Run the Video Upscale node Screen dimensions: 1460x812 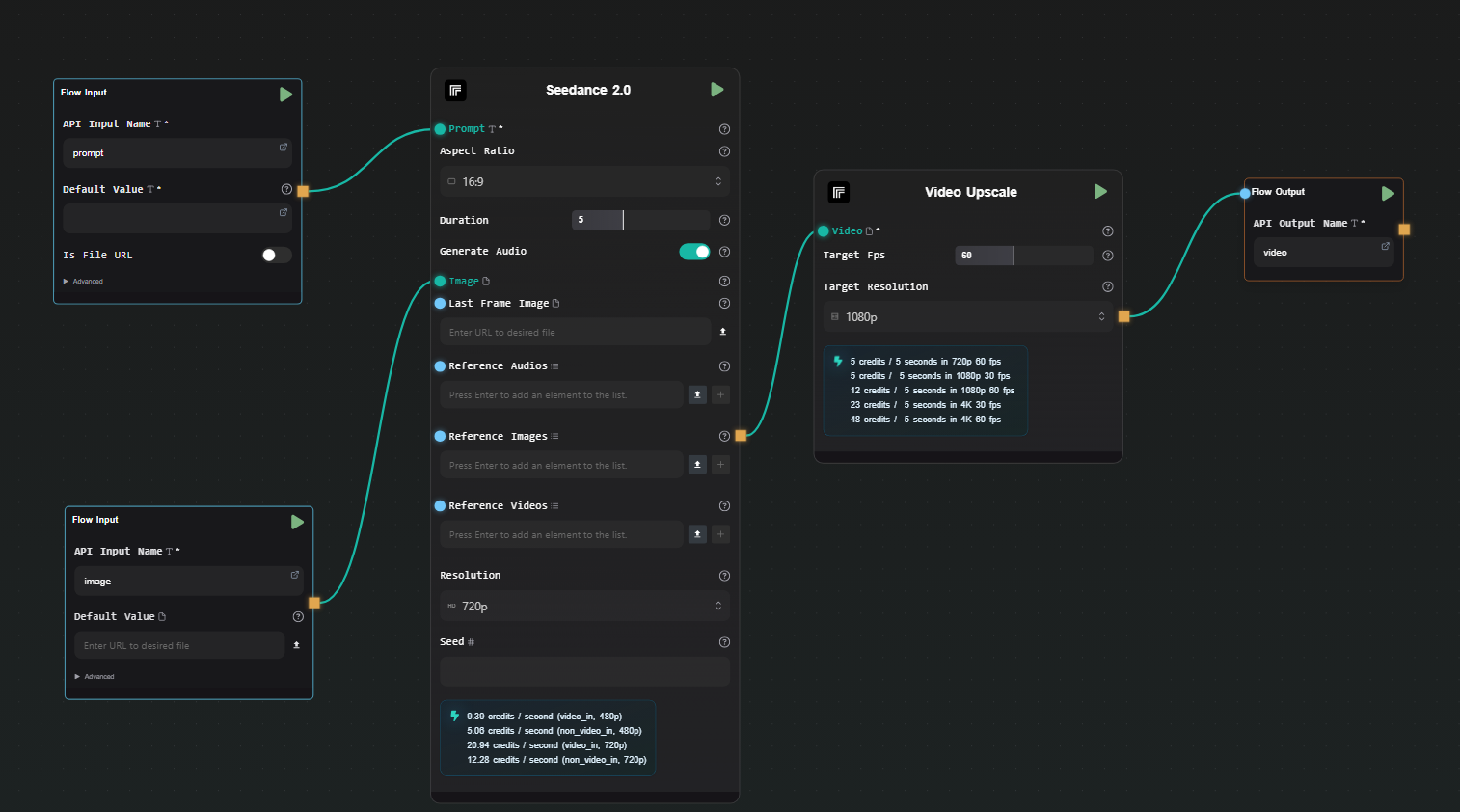point(1100,192)
